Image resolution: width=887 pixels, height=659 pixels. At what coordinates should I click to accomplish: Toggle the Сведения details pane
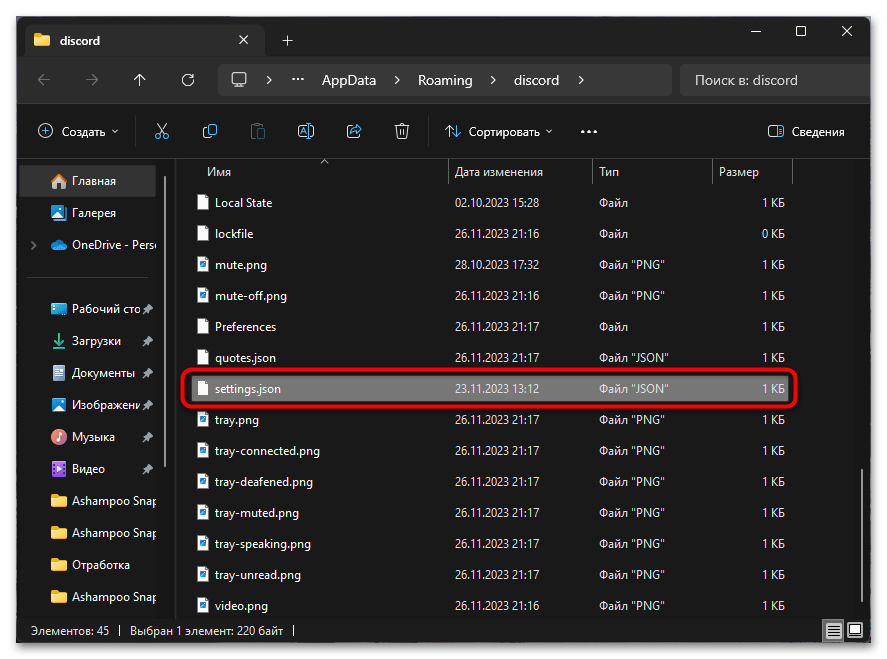806,131
